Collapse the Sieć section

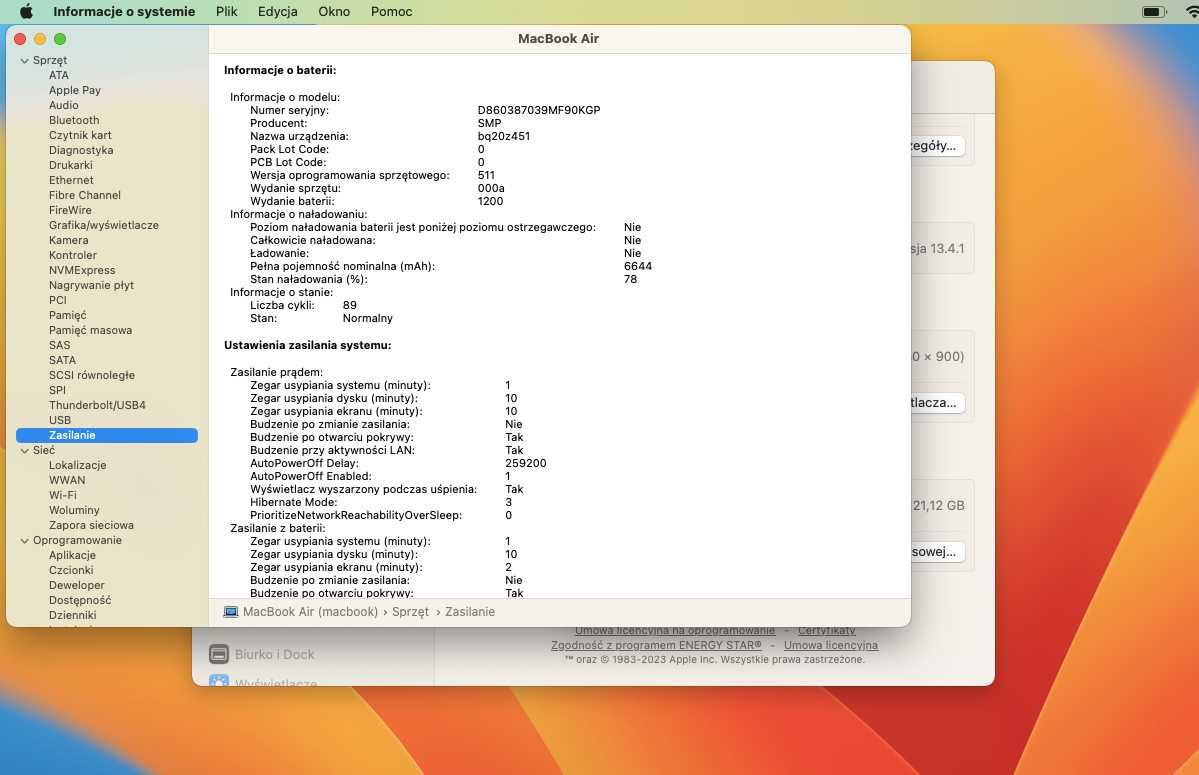tap(24, 451)
